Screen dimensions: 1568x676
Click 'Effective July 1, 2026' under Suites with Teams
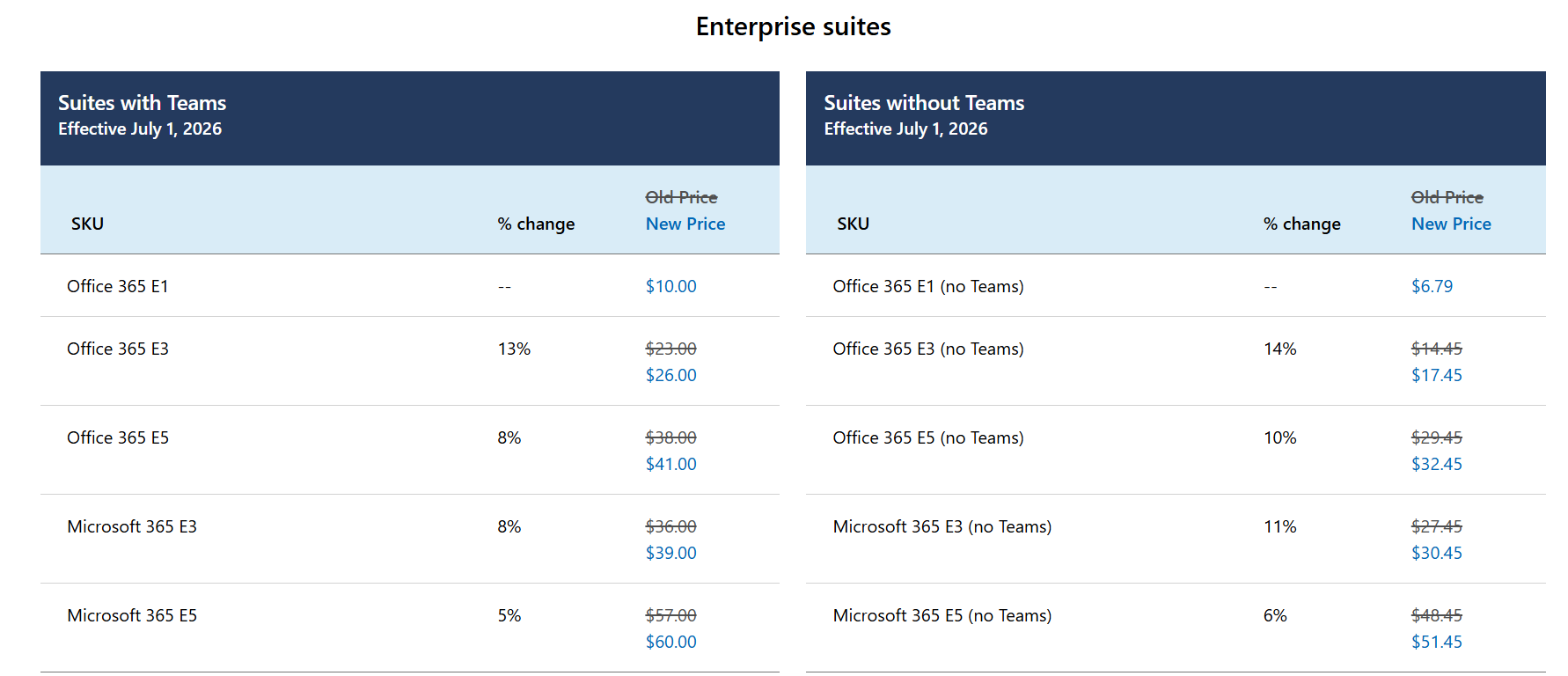point(140,129)
